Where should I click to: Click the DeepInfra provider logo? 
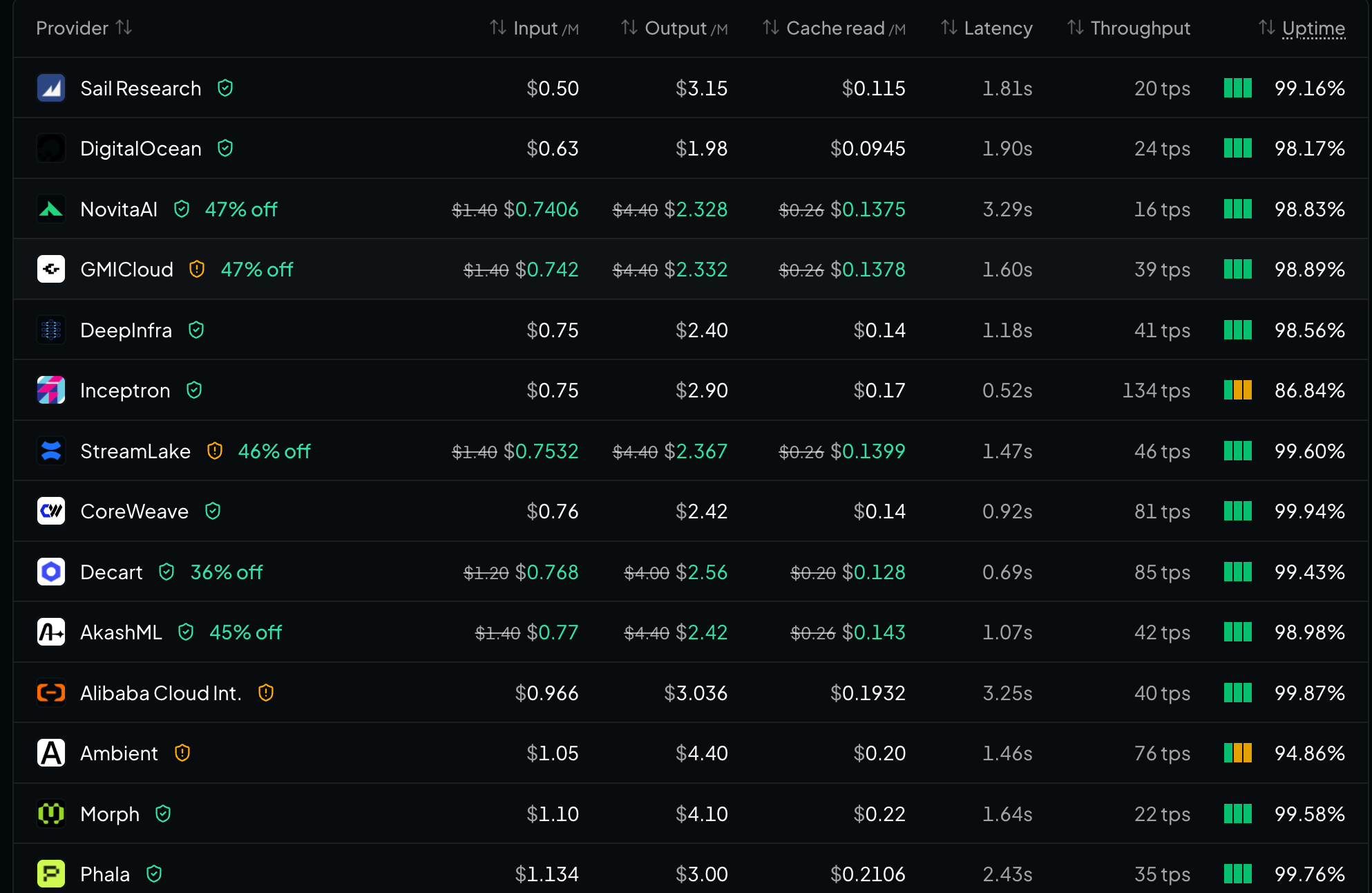click(51, 330)
